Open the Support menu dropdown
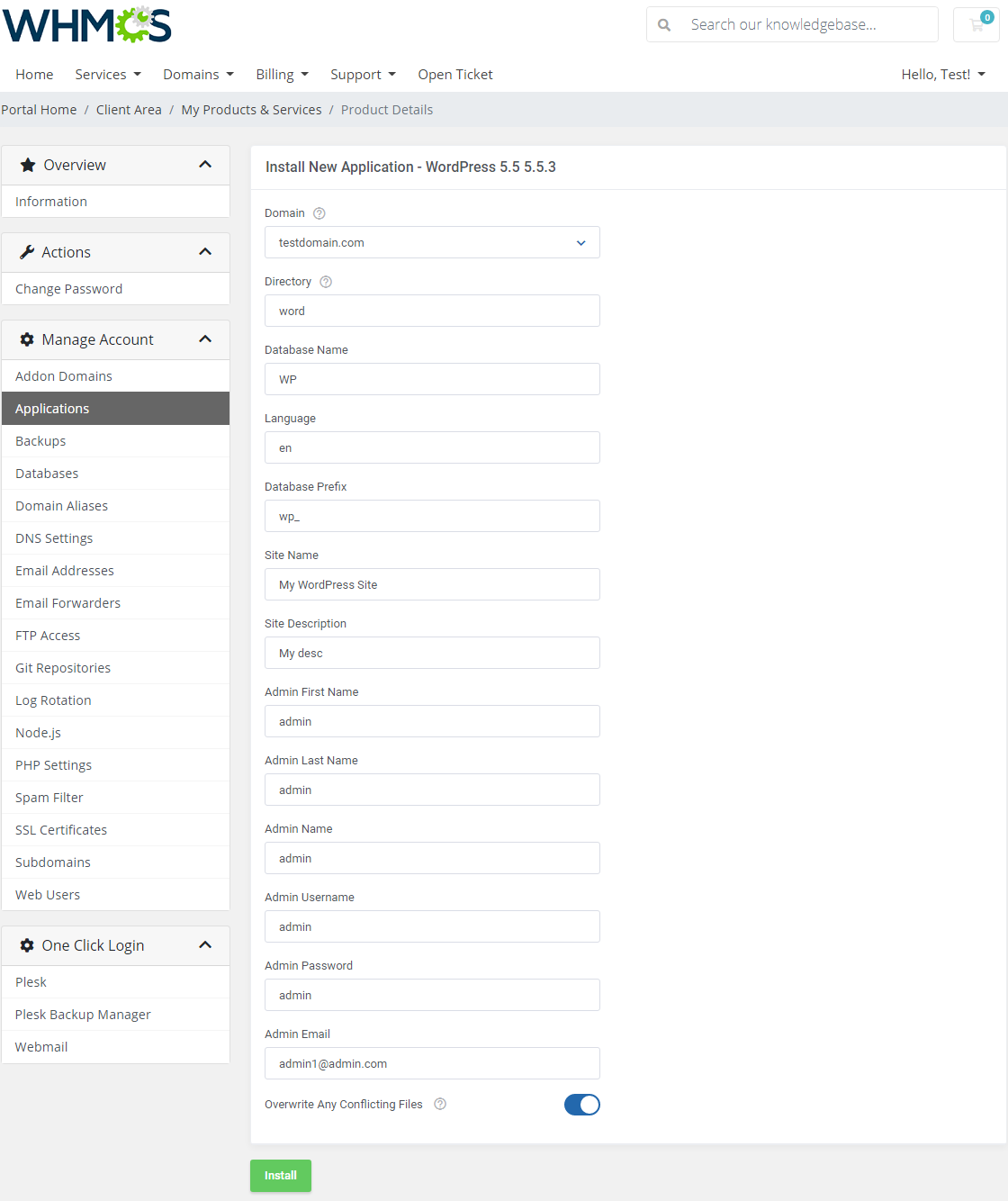This screenshot has width=1008, height=1201. pos(364,75)
